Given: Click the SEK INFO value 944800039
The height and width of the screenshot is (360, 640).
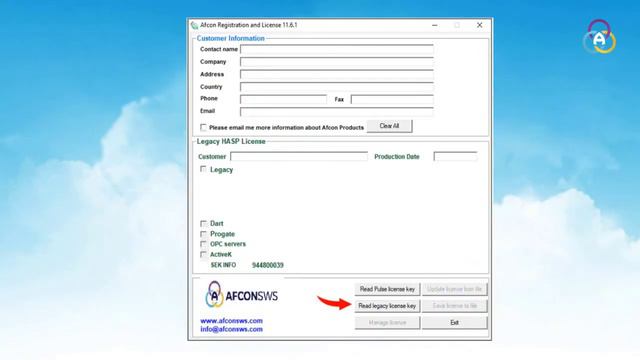Looking at the screenshot, I should [x=268, y=265].
